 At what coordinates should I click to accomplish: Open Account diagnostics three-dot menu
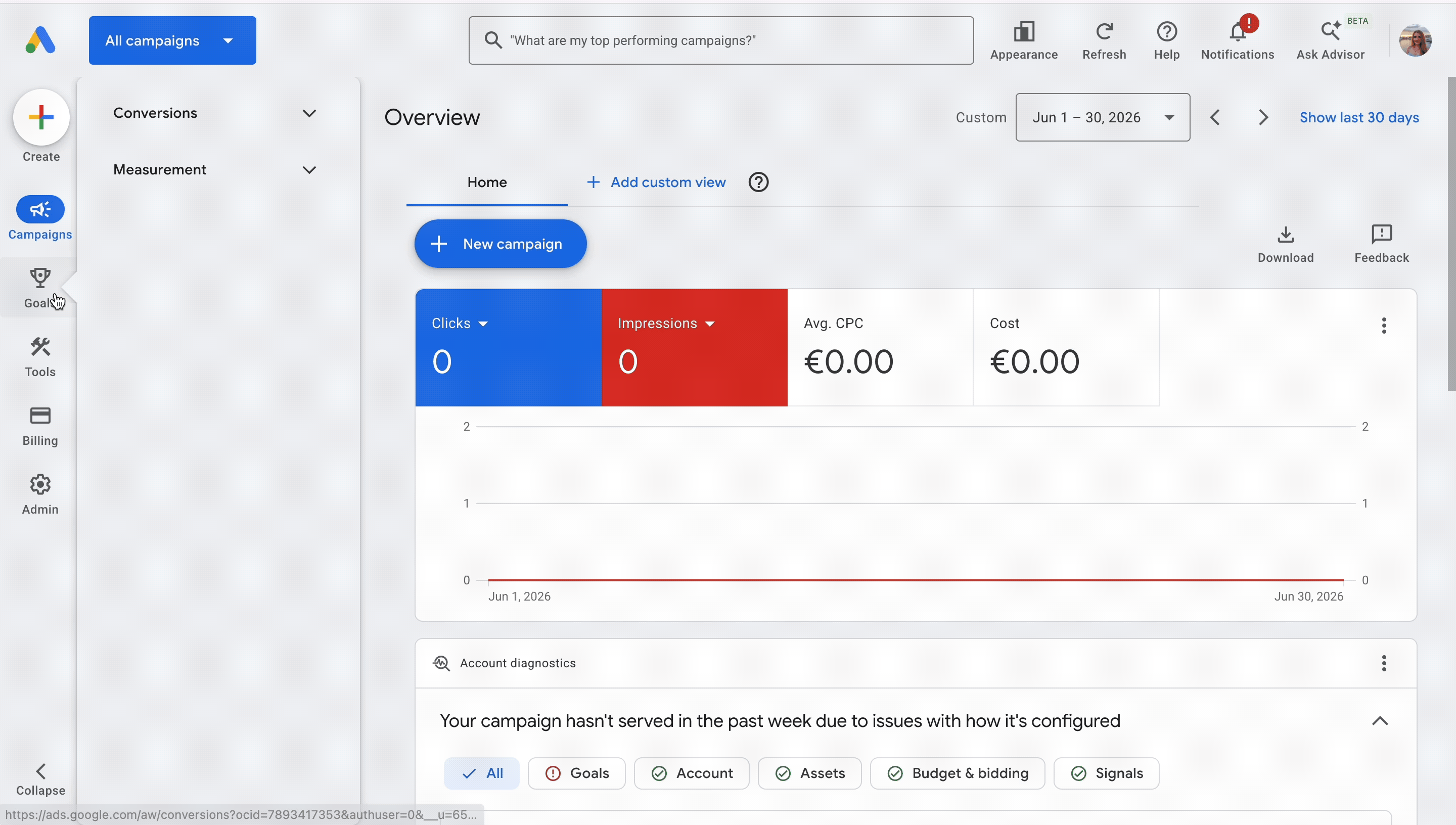(1384, 663)
